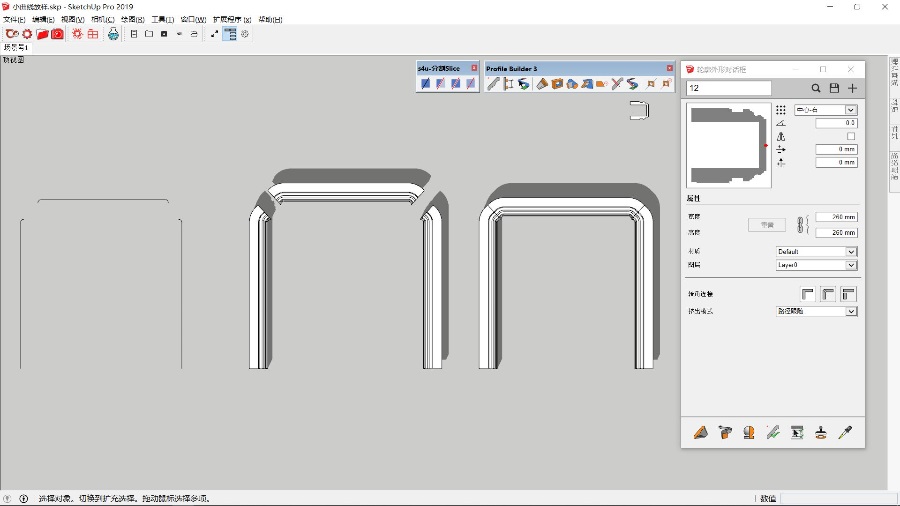Select the second corner edge style button
Viewport: 900px width, 506px height.
coord(828,294)
